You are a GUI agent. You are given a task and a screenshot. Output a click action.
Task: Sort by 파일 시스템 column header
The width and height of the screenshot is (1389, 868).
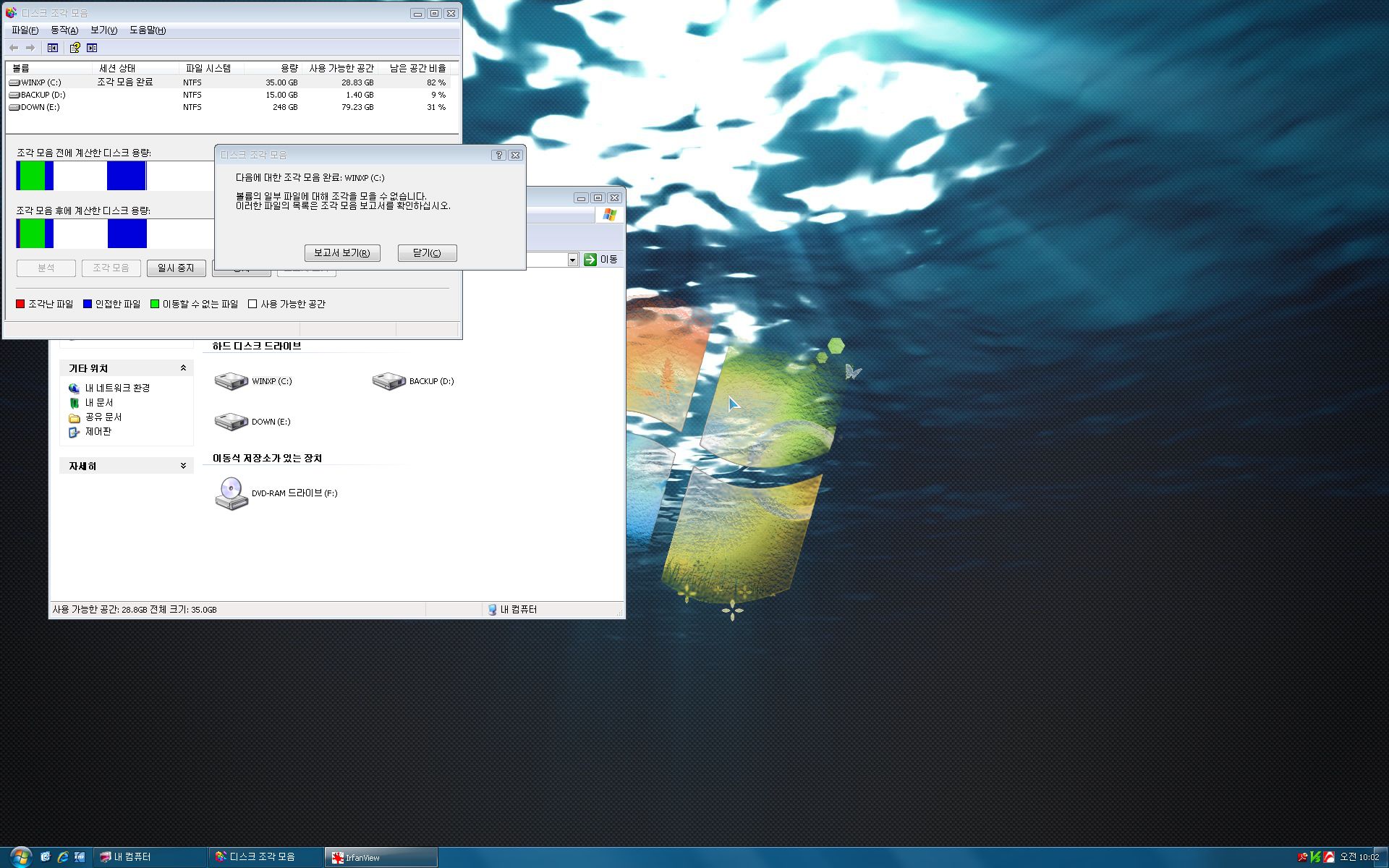click(x=212, y=68)
